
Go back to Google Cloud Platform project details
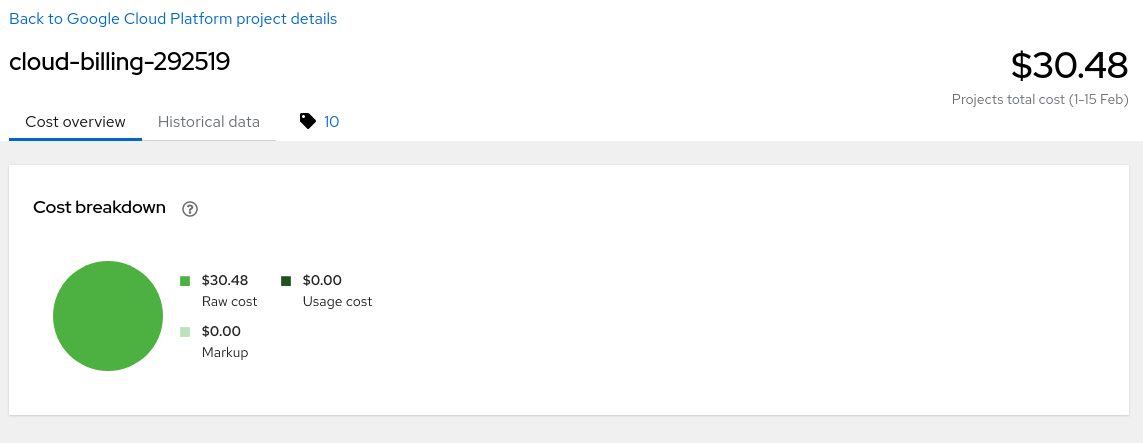pos(173,19)
